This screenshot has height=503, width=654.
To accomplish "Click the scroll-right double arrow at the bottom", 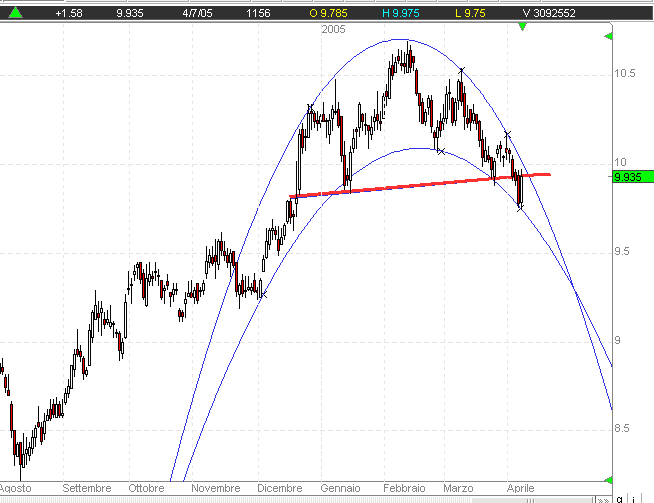I will point(603,498).
